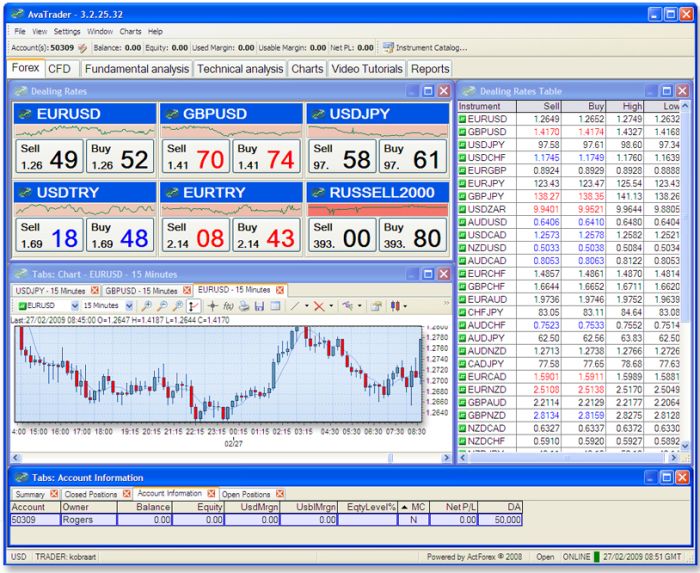Toggle the chart auto-scroll icon
Viewport: 700px width, 573px height.
(x=194, y=306)
